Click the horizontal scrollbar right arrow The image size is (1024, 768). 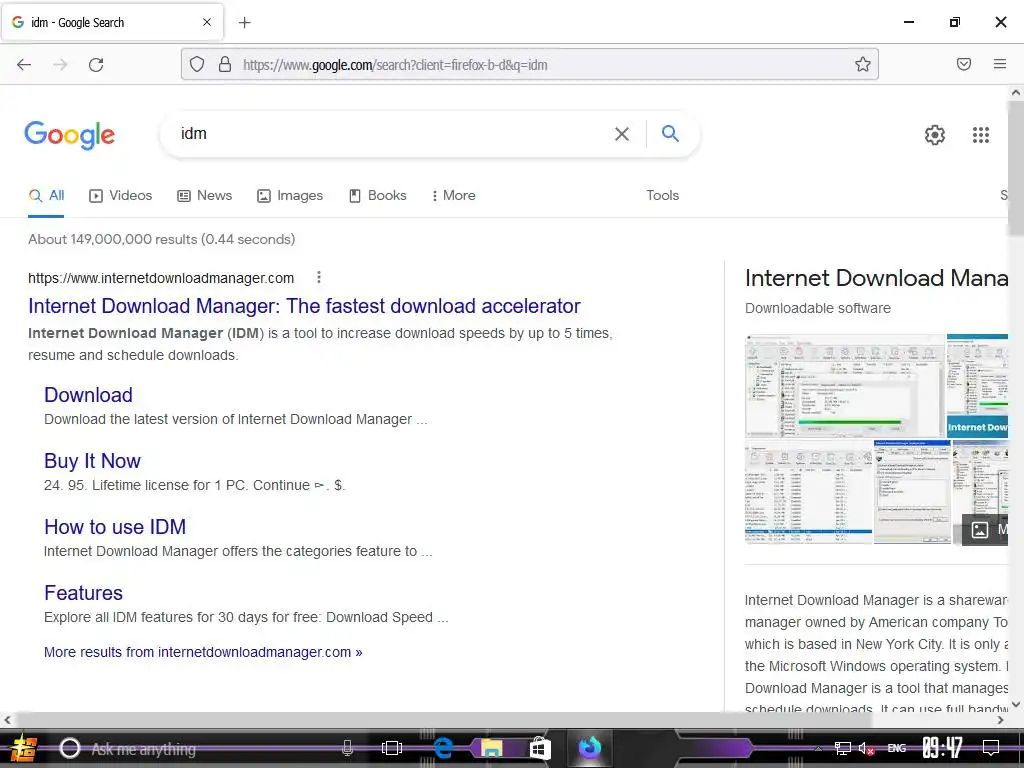coord(1000,720)
